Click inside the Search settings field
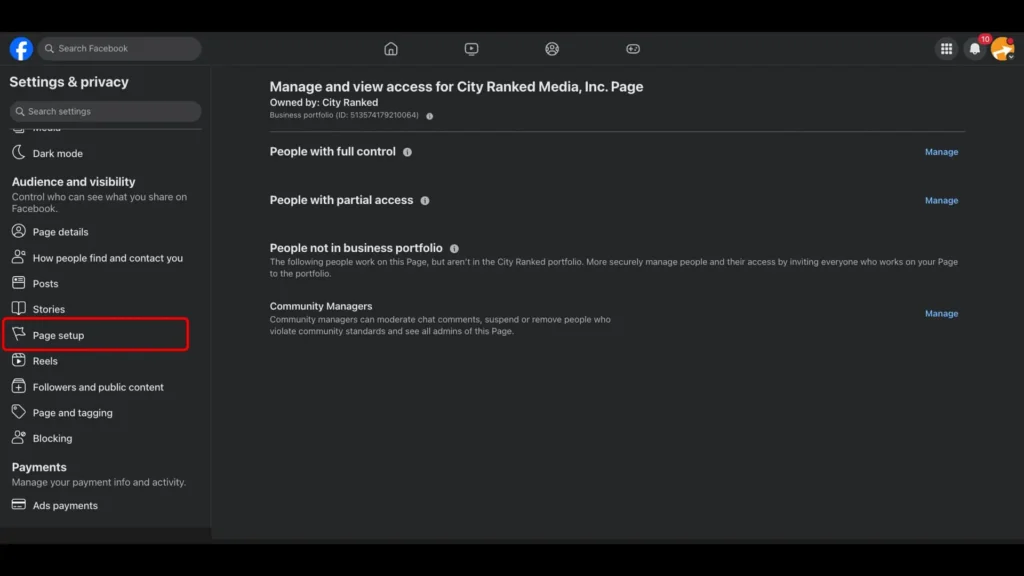The width and height of the screenshot is (1024, 576). (105, 111)
